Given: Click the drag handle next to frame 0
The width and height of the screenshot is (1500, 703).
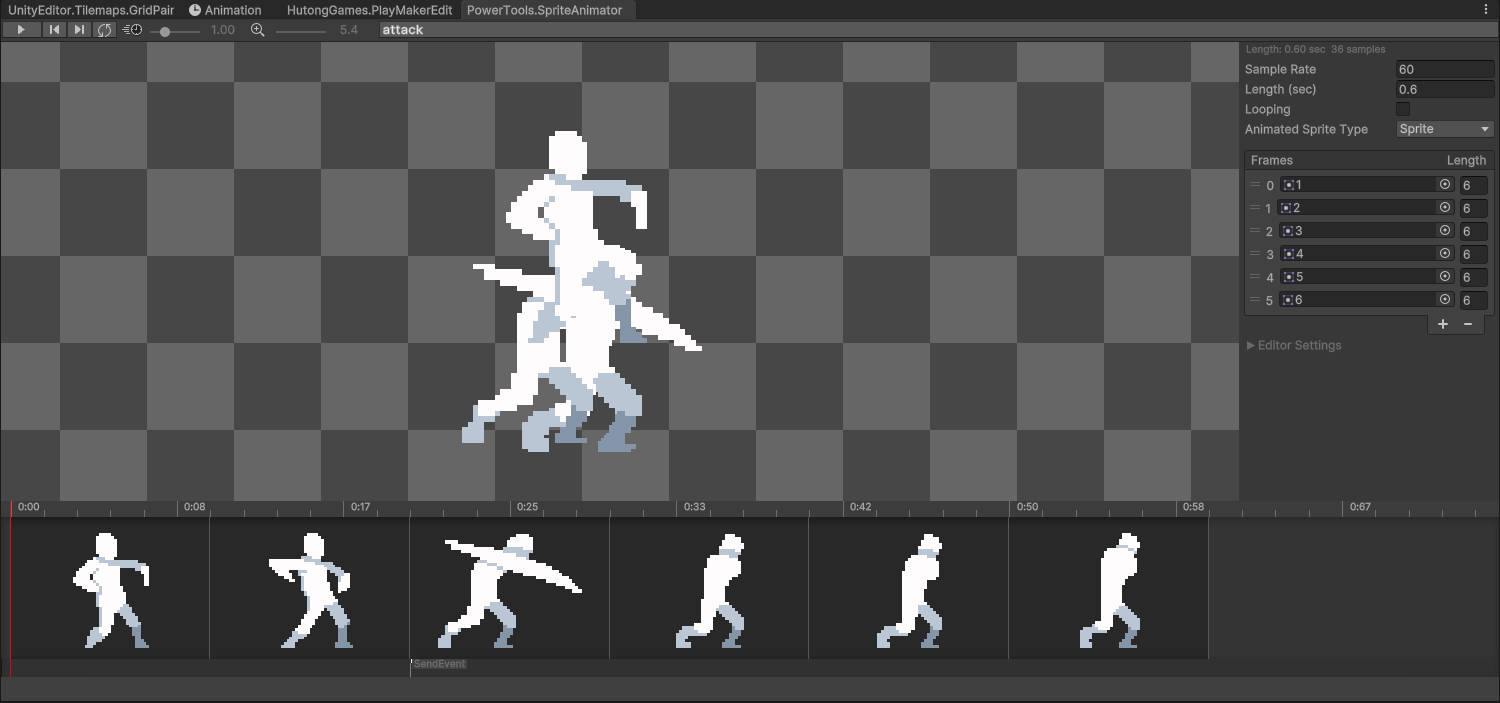Looking at the screenshot, I should tap(1255, 185).
